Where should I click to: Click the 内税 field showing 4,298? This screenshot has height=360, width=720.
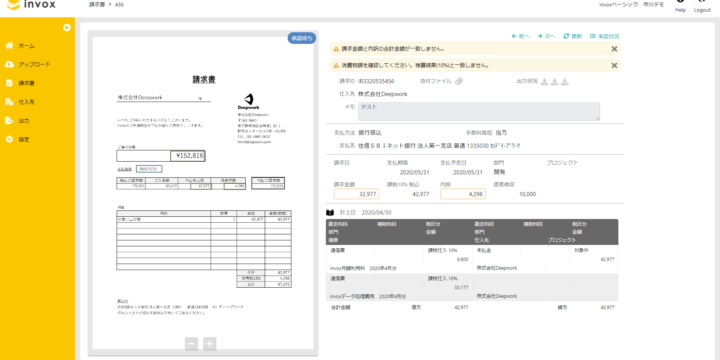463,194
